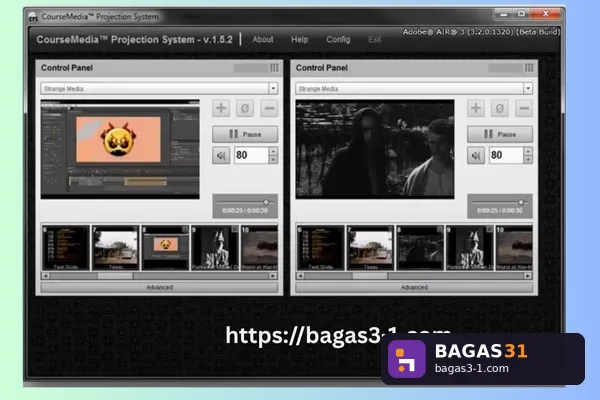Minimize the CourseMedia window
The width and height of the screenshot is (600, 400).
pyautogui.click(x=504, y=14)
